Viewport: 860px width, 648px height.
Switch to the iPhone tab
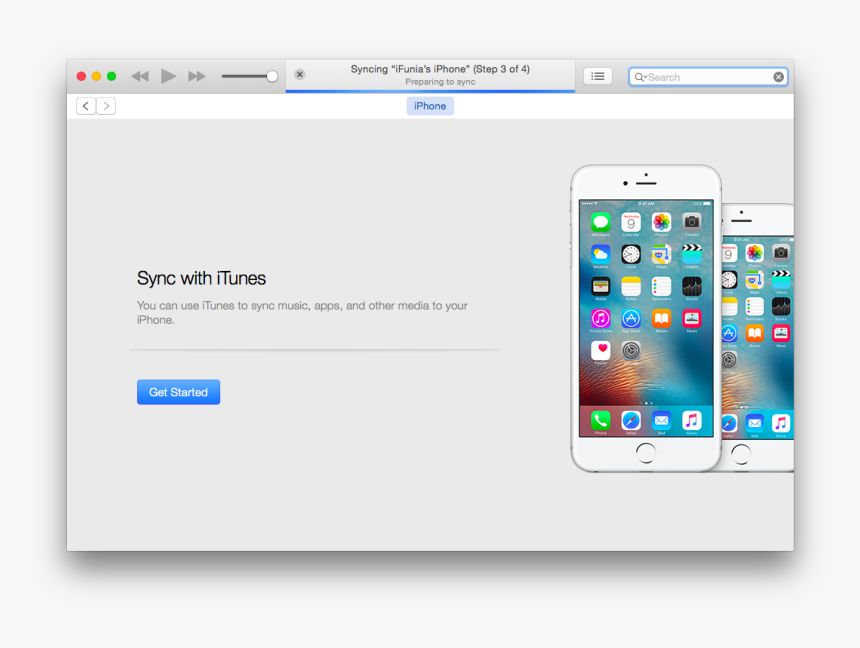point(429,105)
